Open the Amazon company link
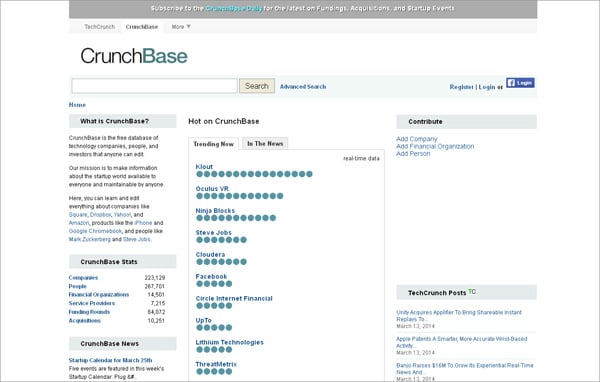The image size is (600, 382). pyautogui.click(x=79, y=223)
